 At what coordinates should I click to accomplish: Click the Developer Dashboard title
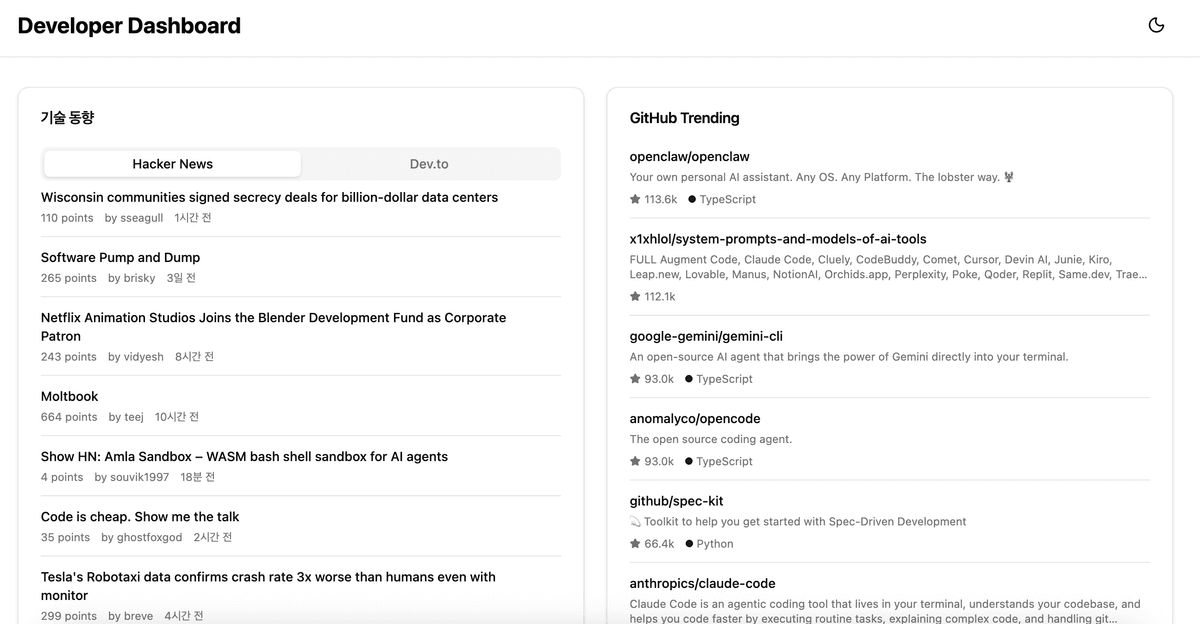129,26
